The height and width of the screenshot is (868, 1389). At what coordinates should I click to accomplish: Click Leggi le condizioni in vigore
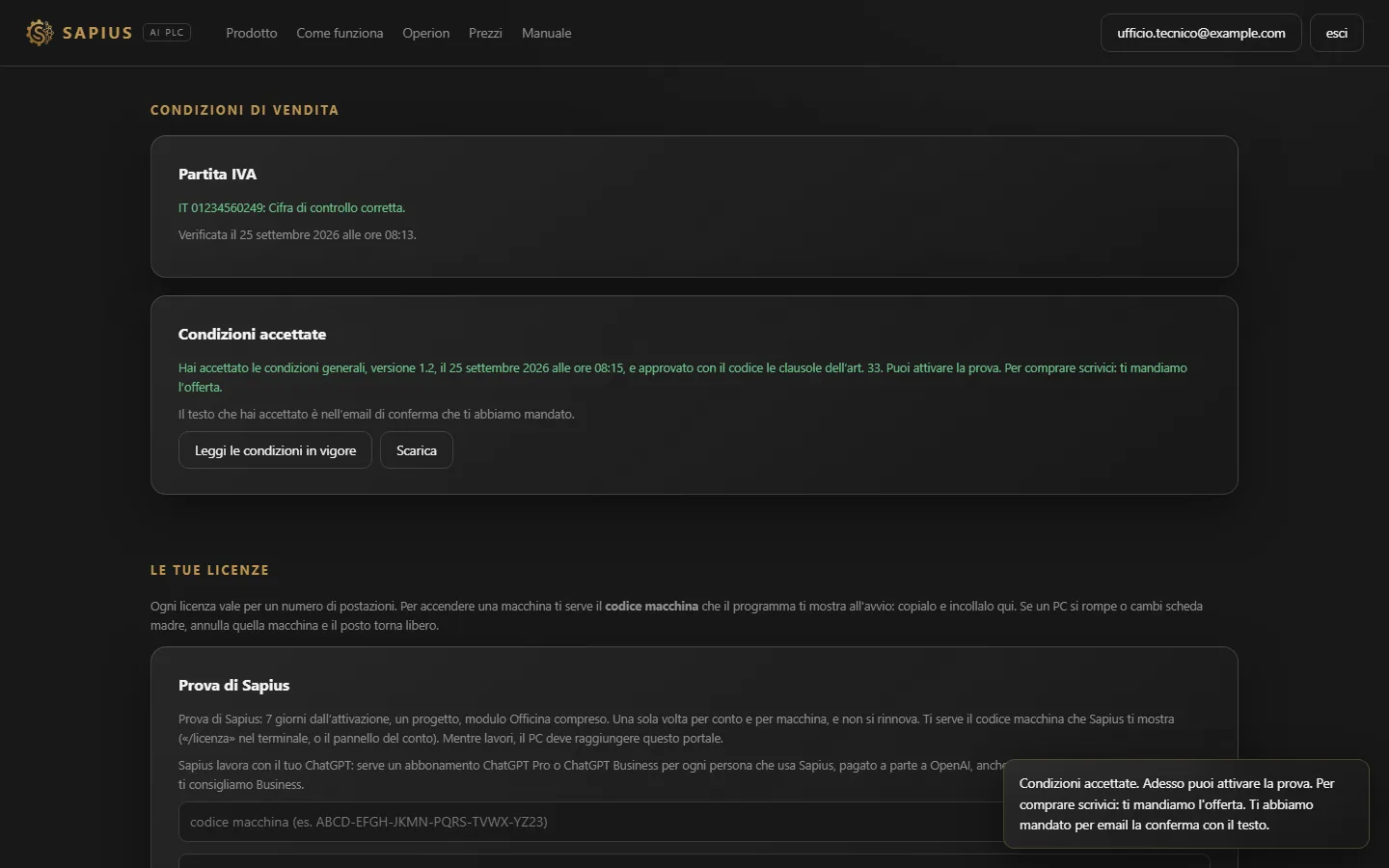275,450
